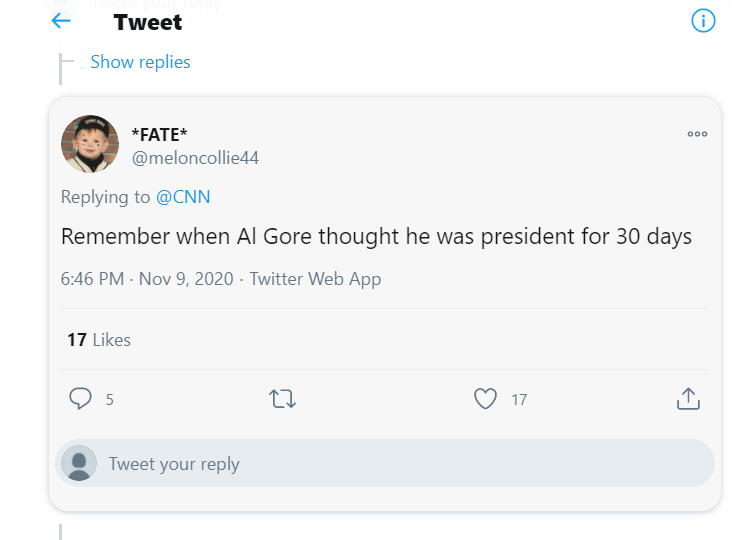The image size is (740, 540).
Task: Click the 6:46 PM Nov 9, 2020 timestamp
Action: (150, 279)
